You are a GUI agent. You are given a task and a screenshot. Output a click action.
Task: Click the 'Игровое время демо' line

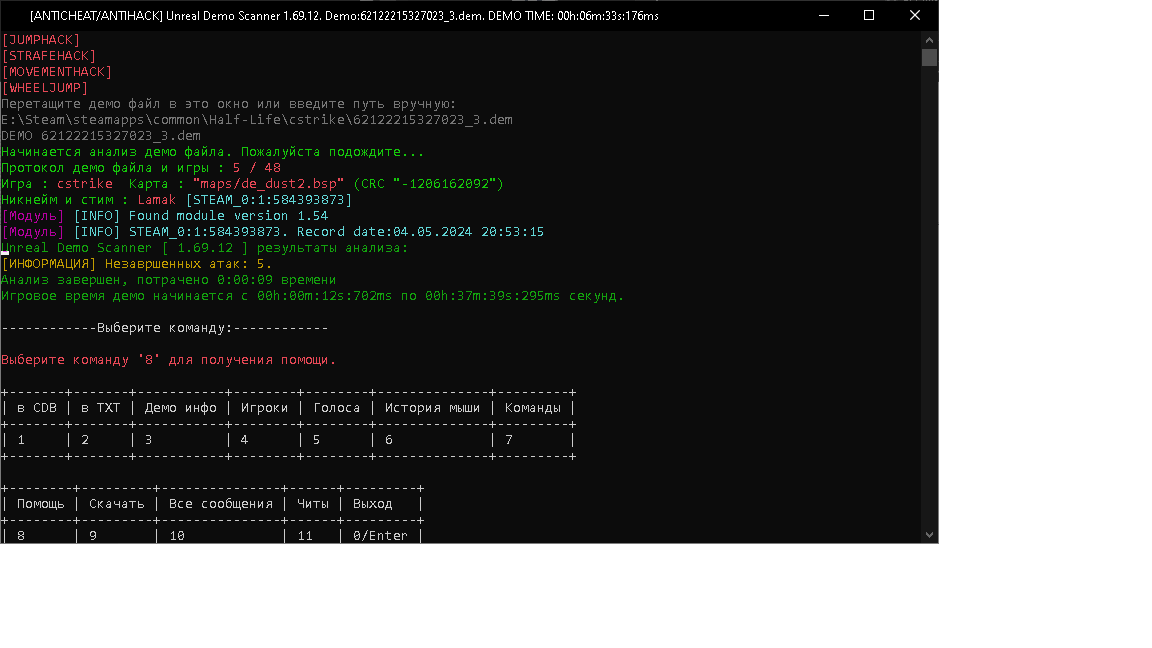click(313, 296)
